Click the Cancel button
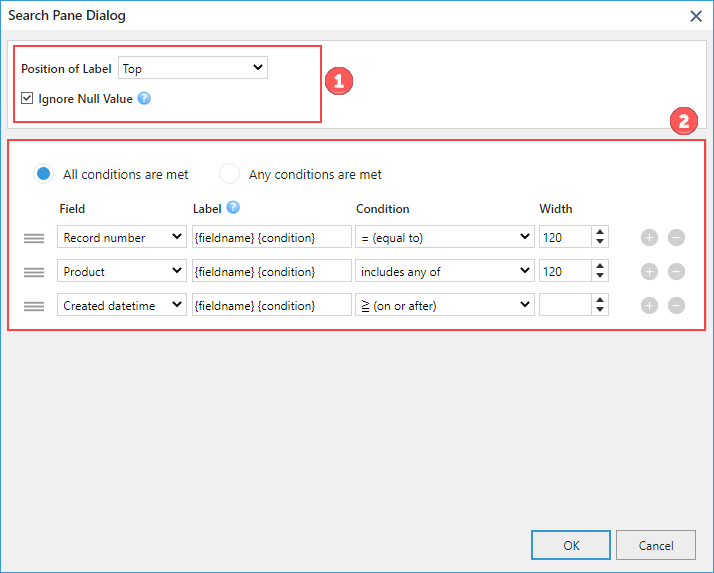 (x=656, y=545)
